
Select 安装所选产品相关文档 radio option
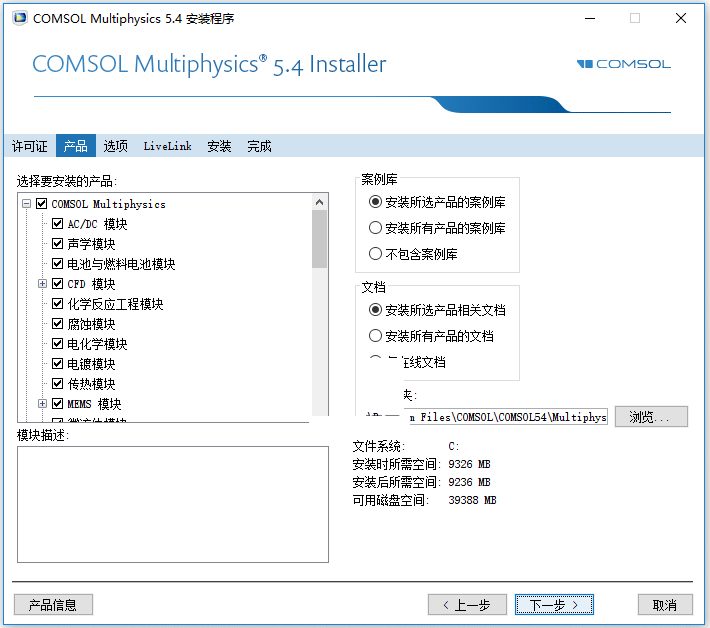[x=375, y=310]
